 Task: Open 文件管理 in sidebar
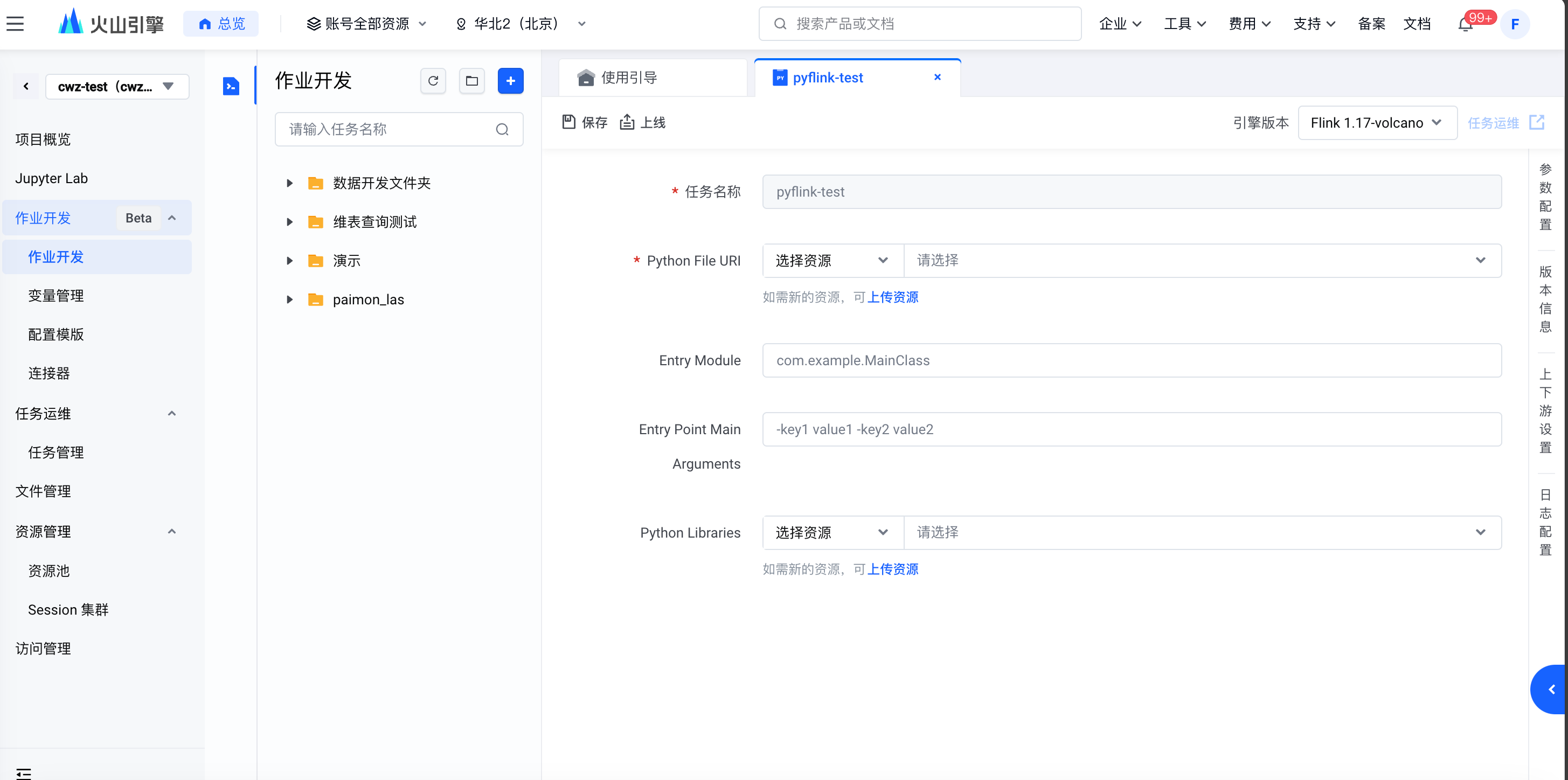coord(43,491)
